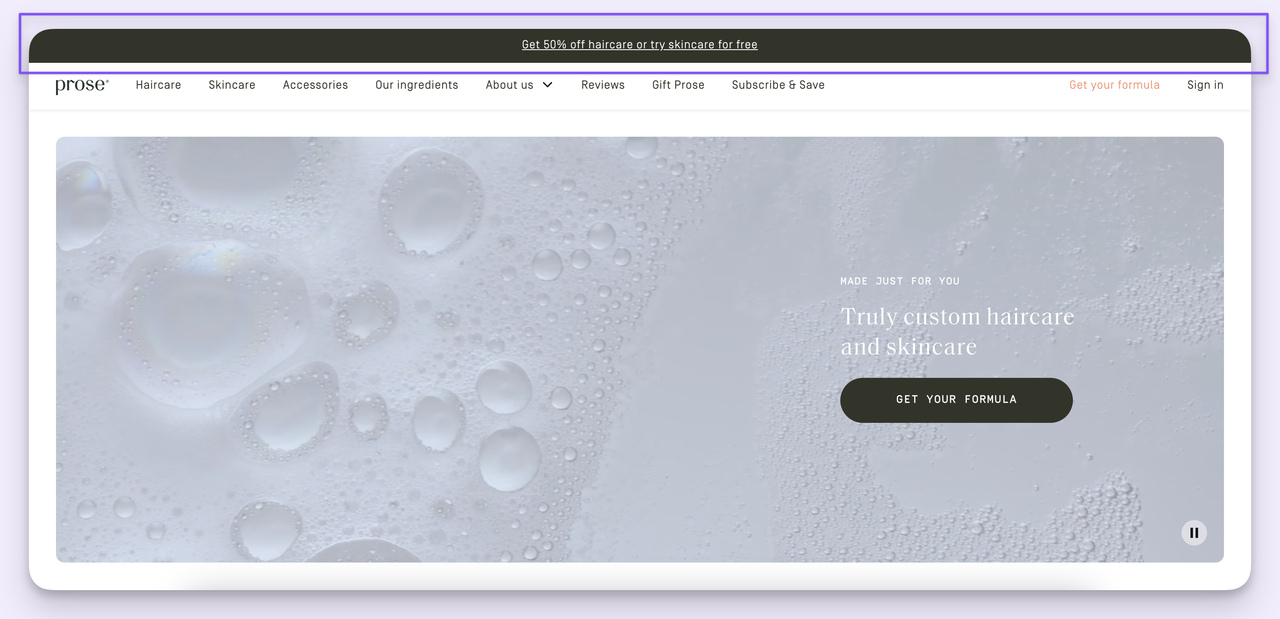Click Sign in
The height and width of the screenshot is (619, 1280).
(x=1205, y=85)
